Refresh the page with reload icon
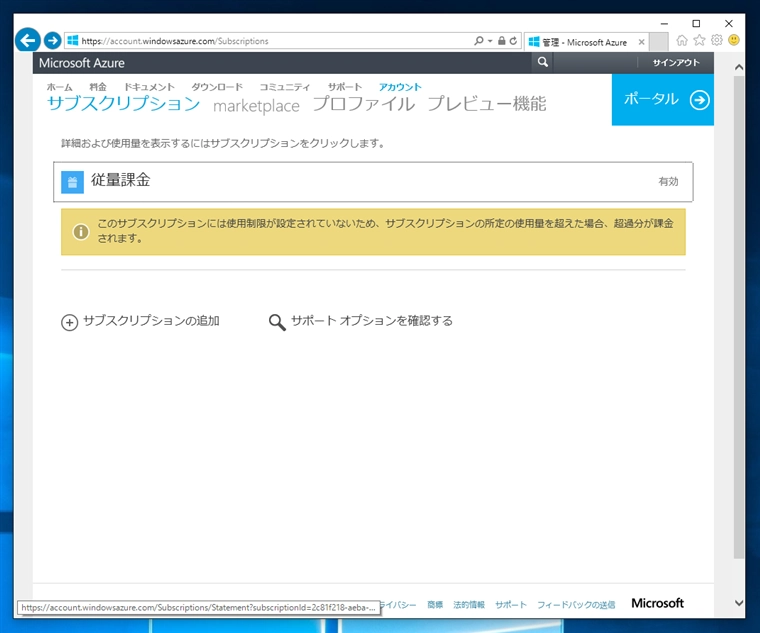The height and width of the screenshot is (633, 760). pos(513,41)
